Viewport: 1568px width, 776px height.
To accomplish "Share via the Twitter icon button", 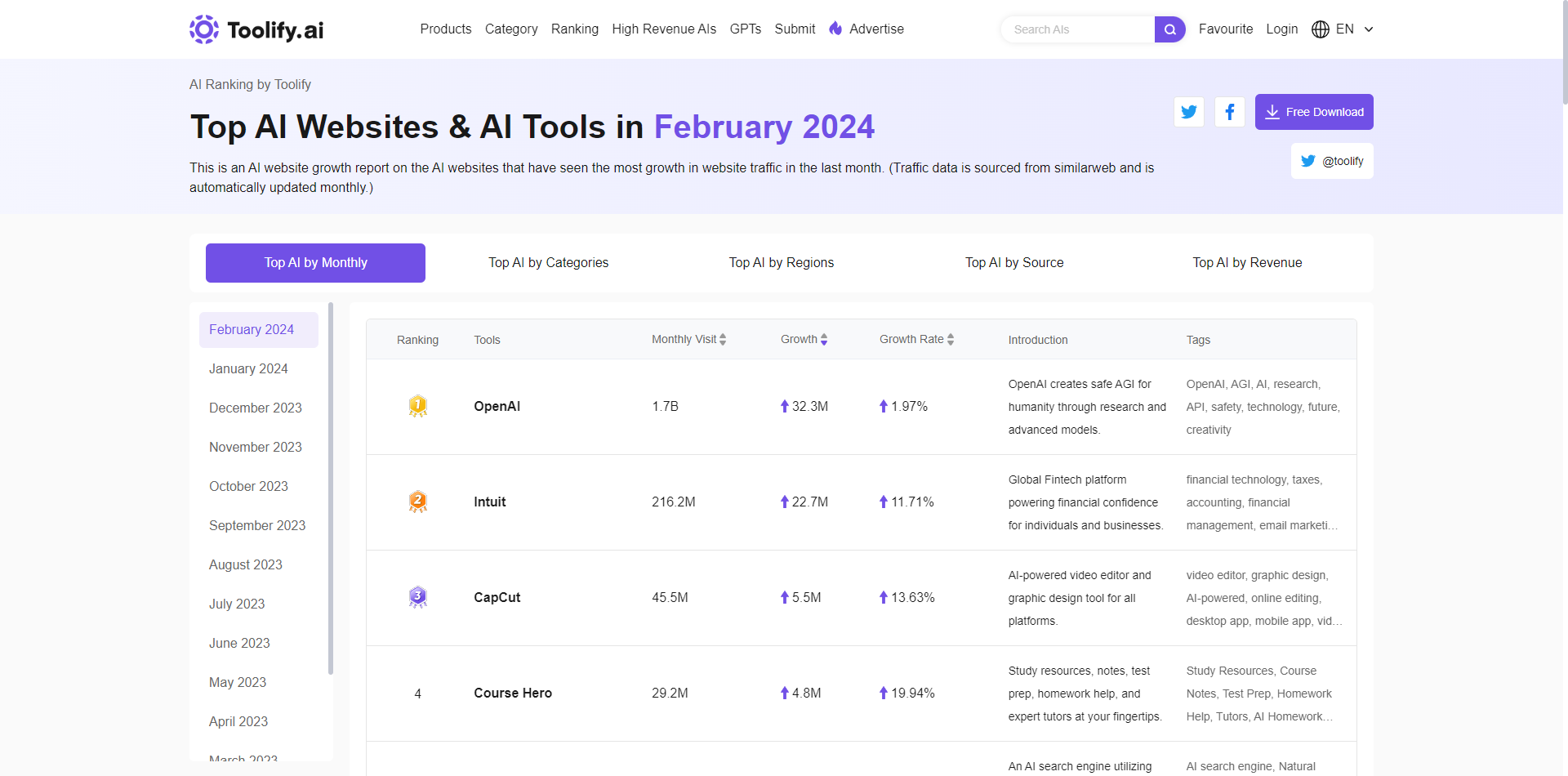I will coord(1189,112).
